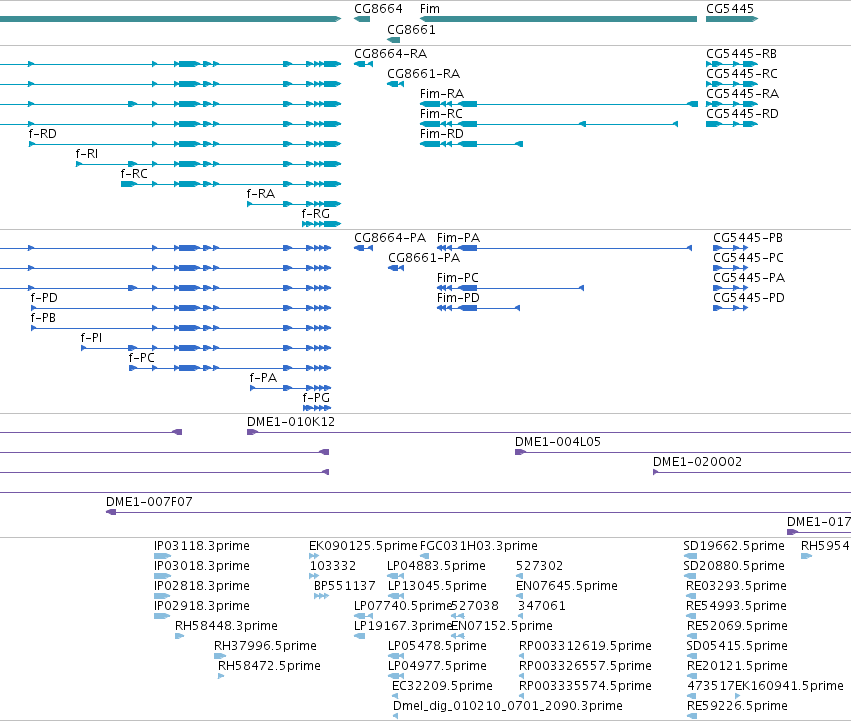
Task: Click EST RE59226.5prime
Action: 737,707
